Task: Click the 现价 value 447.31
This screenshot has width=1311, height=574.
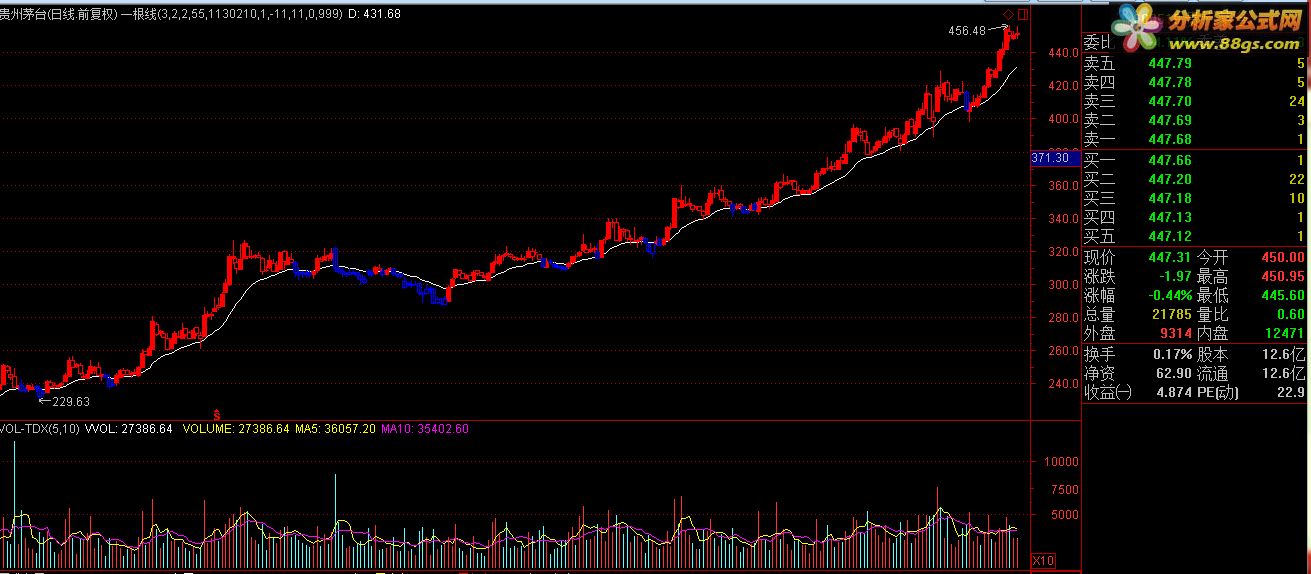Action: pos(1170,258)
